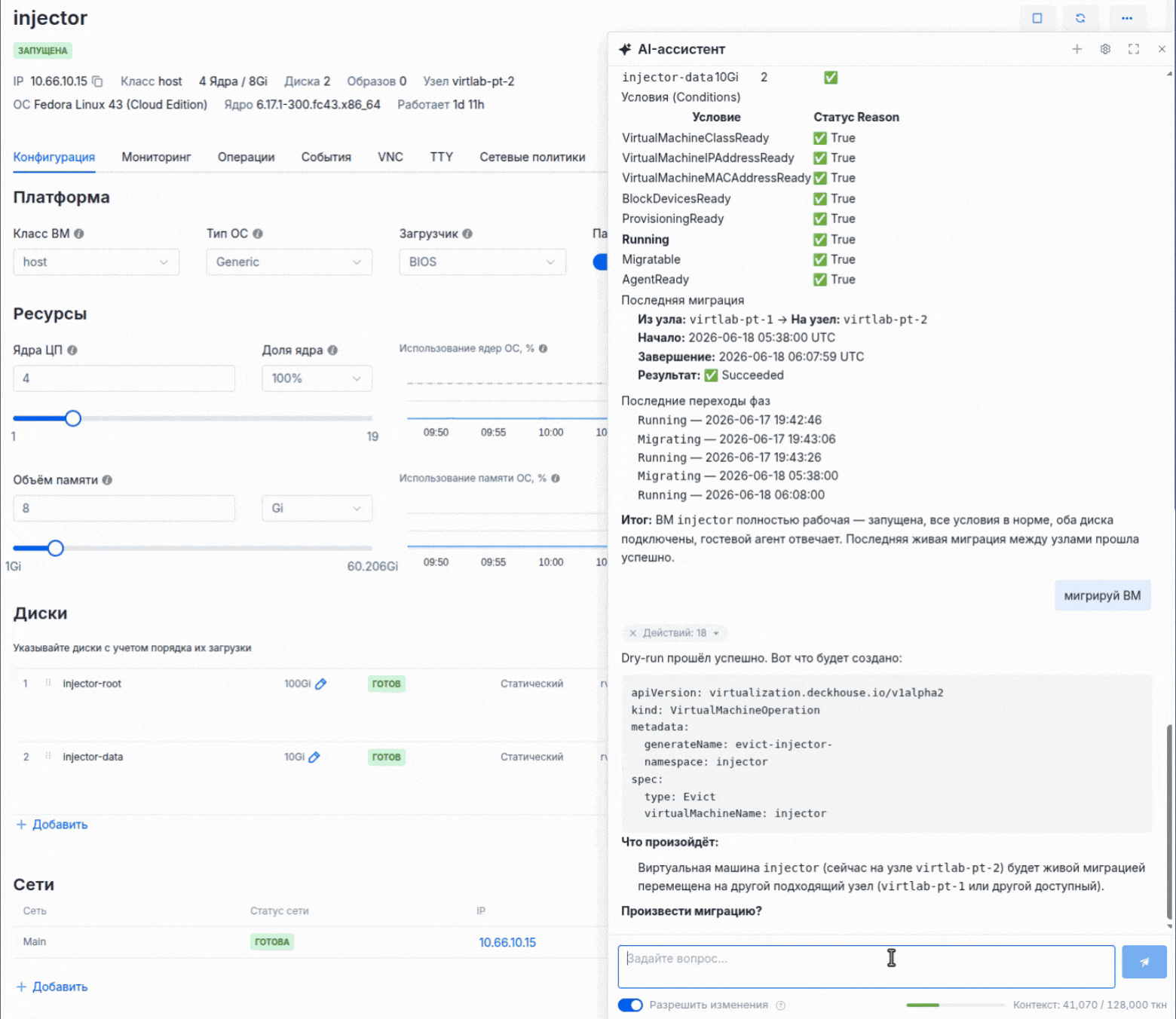Click the Ядра ЦП slider handle

[73, 418]
